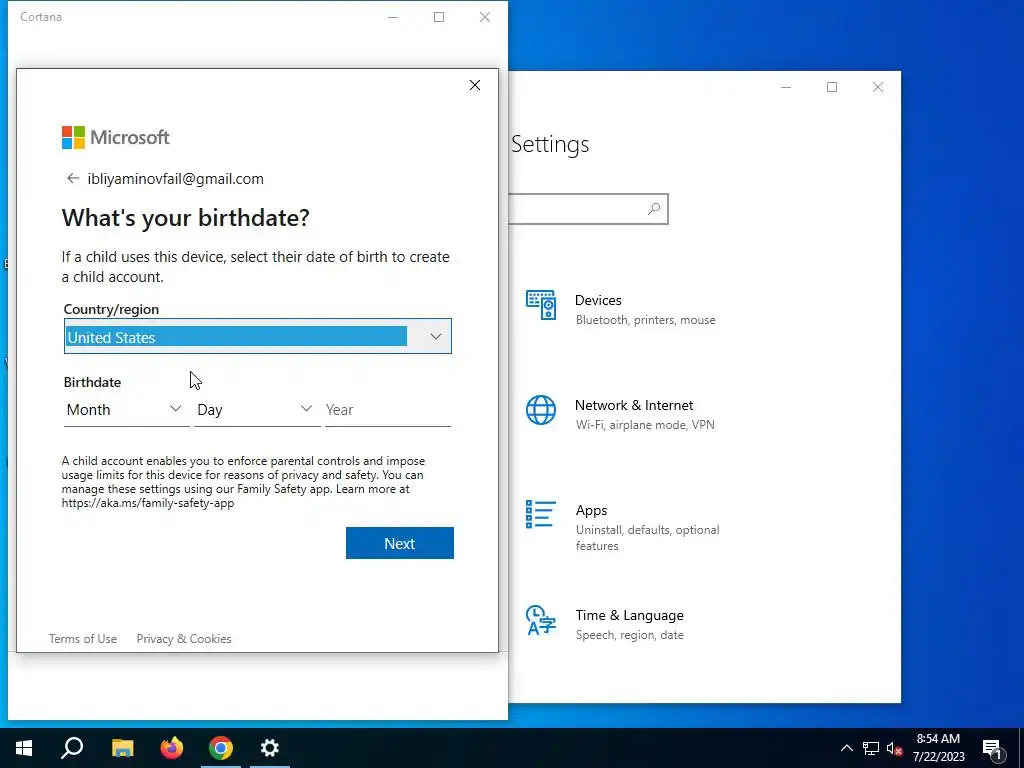This screenshot has width=1024, height=768.
Task: Launch Firefox from the taskbar
Action: coord(172,748)
